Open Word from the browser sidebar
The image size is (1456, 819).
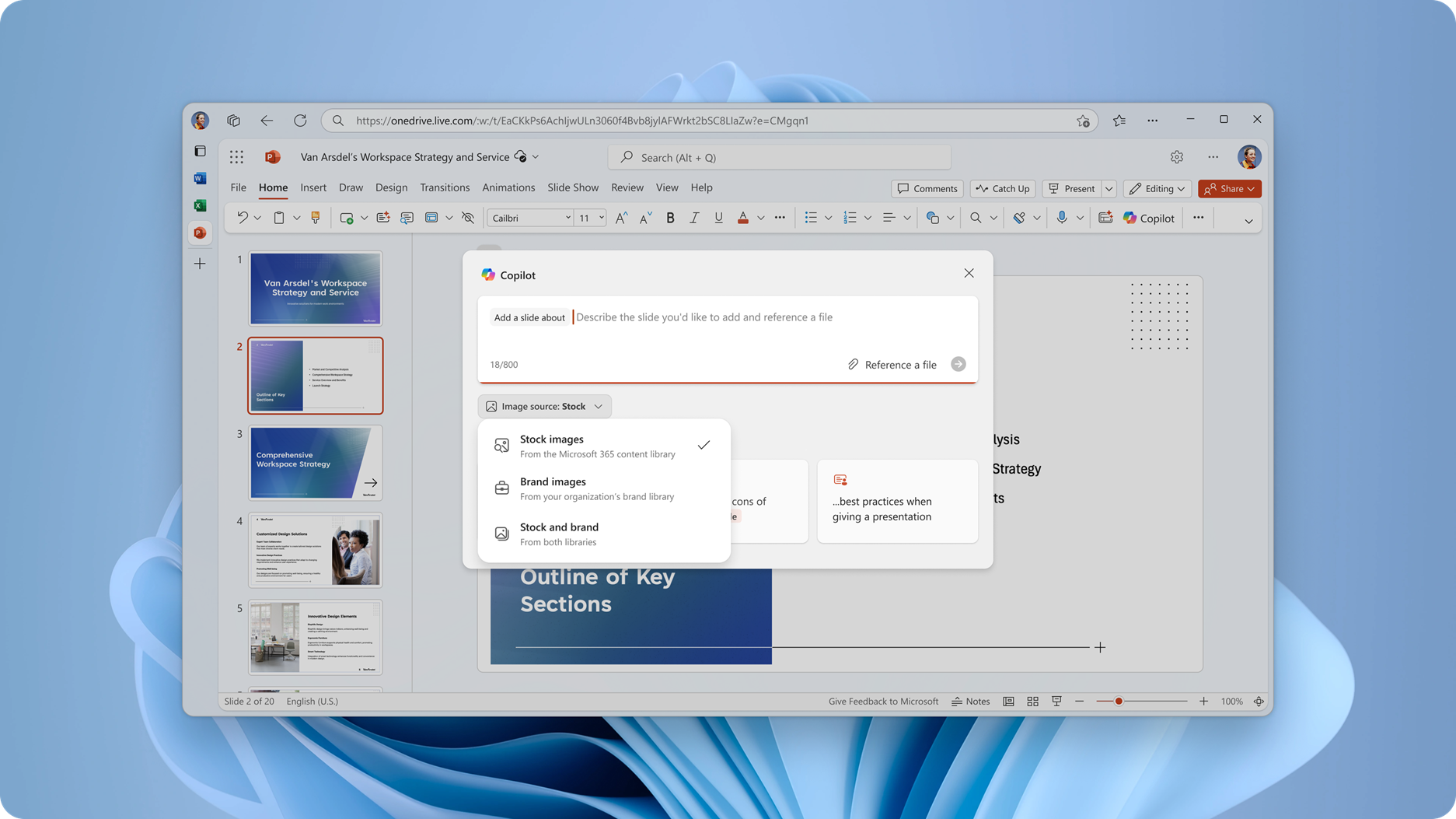200,178
